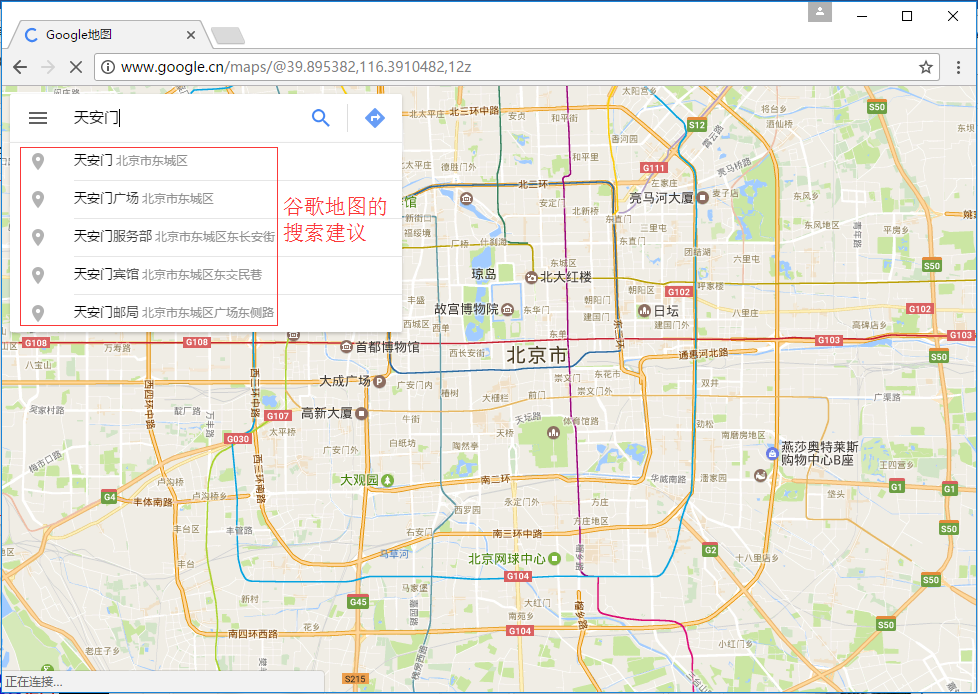Click the 通惠河北路 road label
Viewport: 978px width, 694px height.
click(704, 354)
